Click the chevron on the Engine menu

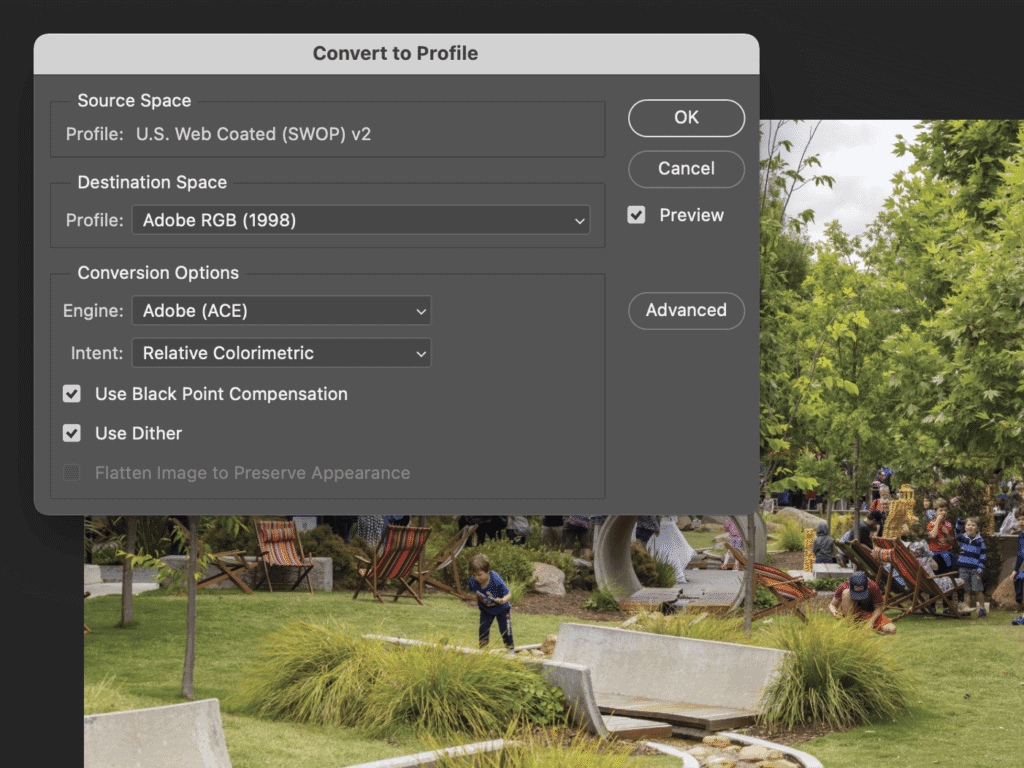pos(420,311)
